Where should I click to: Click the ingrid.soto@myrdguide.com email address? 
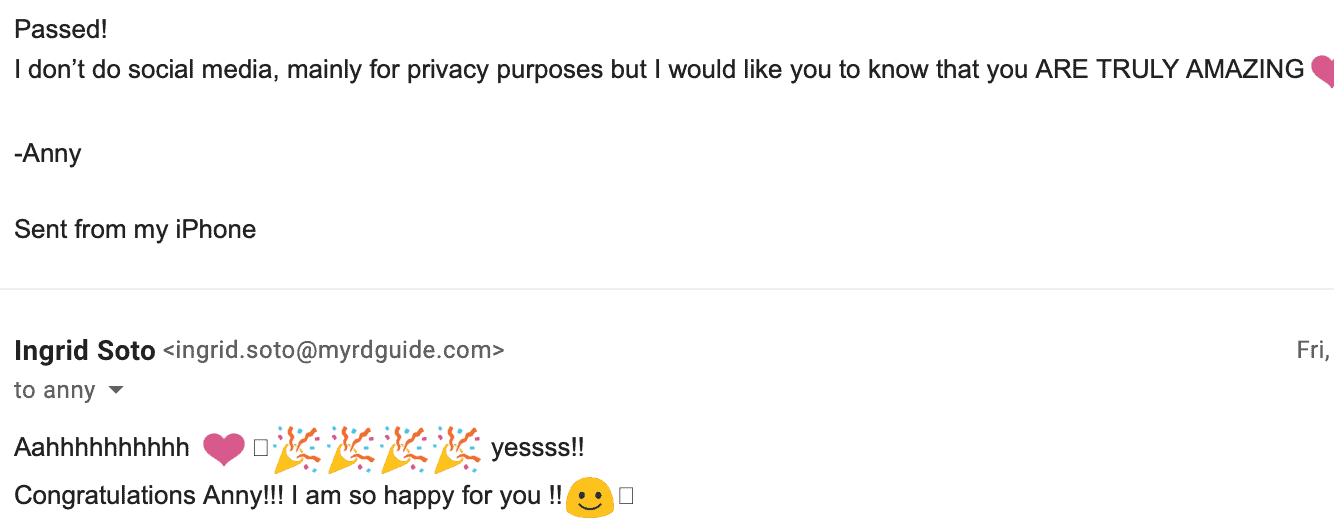pos(333,351)
